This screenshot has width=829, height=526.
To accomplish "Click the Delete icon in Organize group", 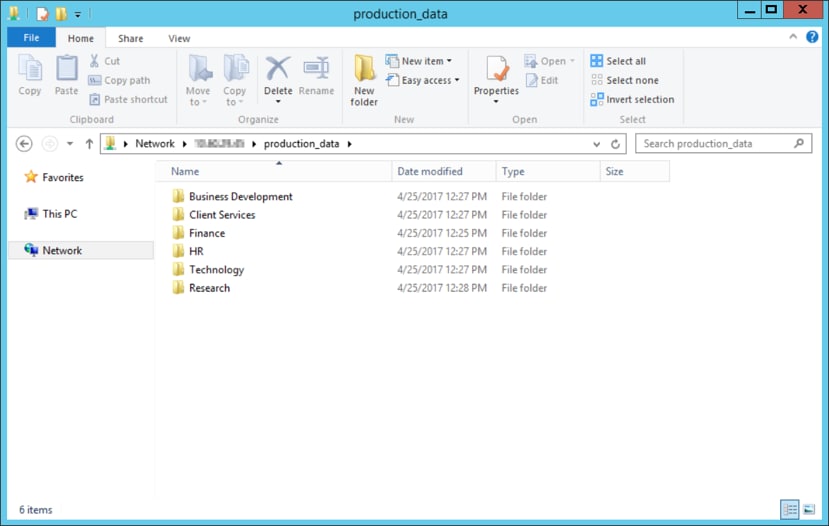I will pos(278,78).
